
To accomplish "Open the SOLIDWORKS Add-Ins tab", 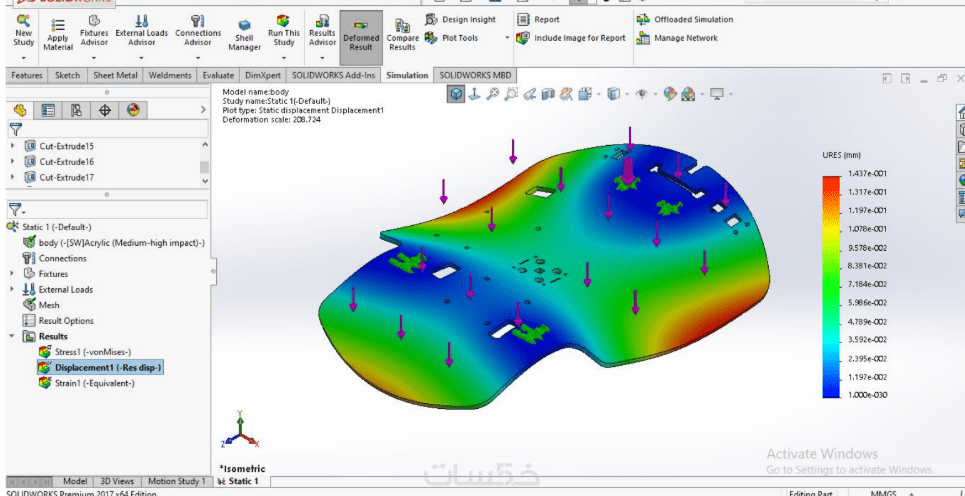I will click(x=333, y=75).
